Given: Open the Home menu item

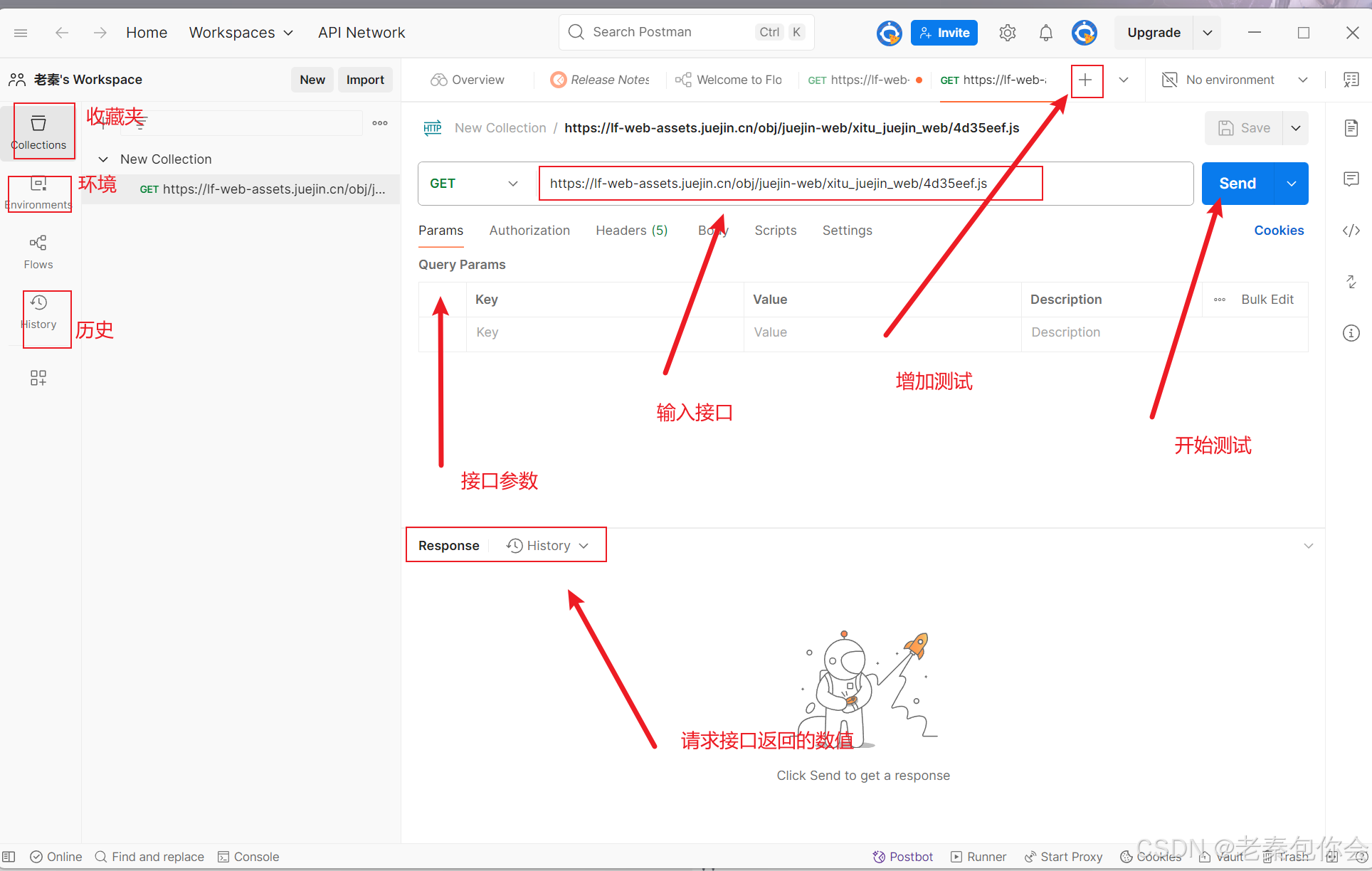Looking at the screenshot, I should point(147,33).
